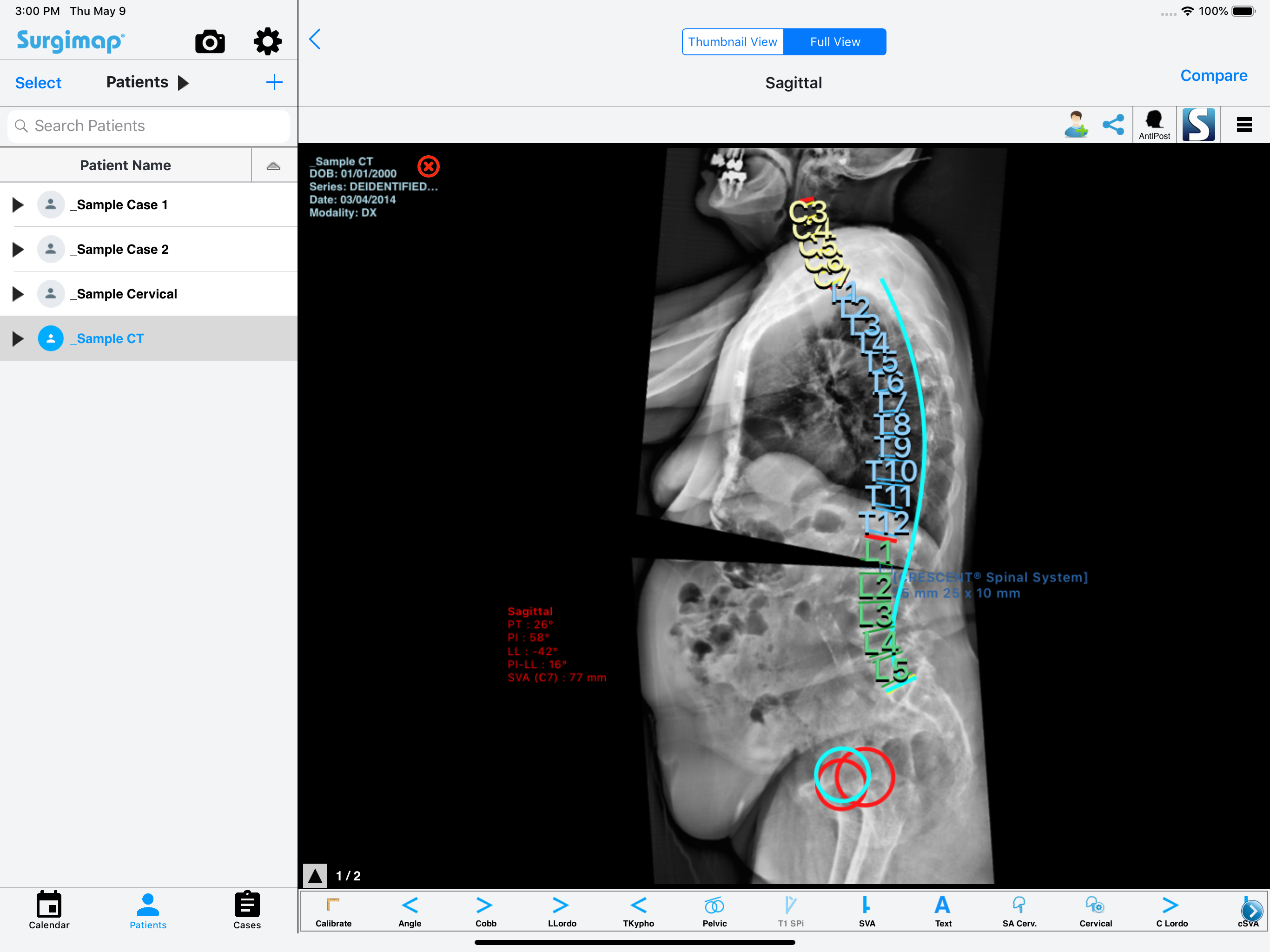Screen dimensions: 1270x952
Task: Select the LLordo lumbar lordosis tool
Action: (x=562, y=911)
